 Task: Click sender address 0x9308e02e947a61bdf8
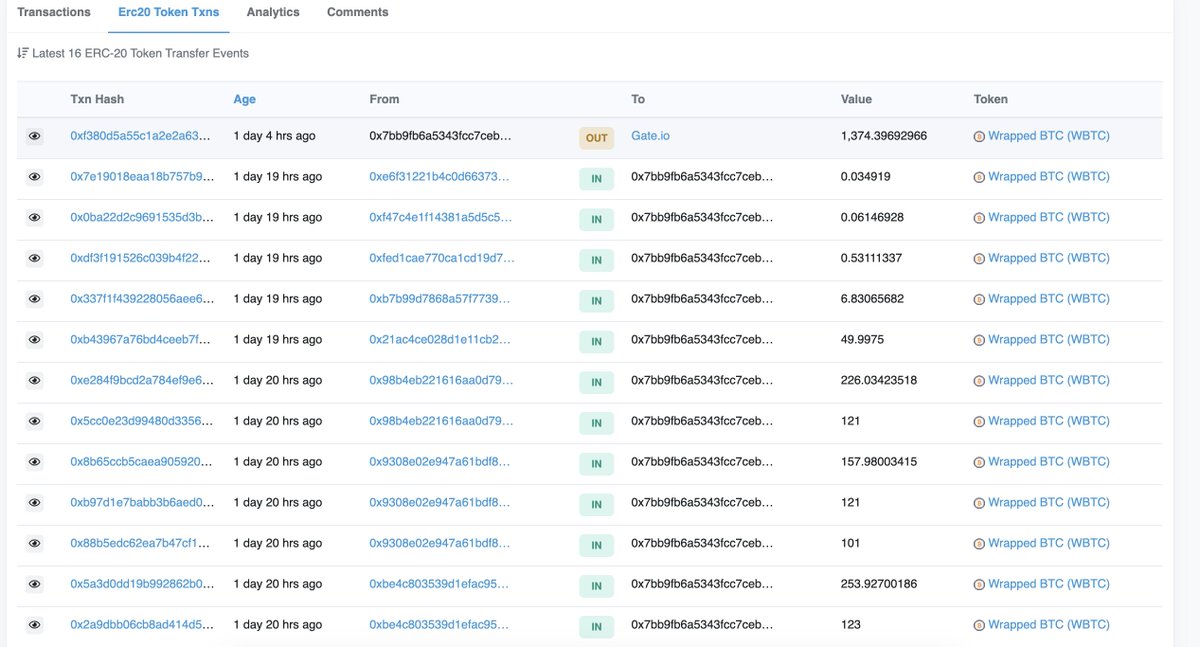[x=440, y=462]
